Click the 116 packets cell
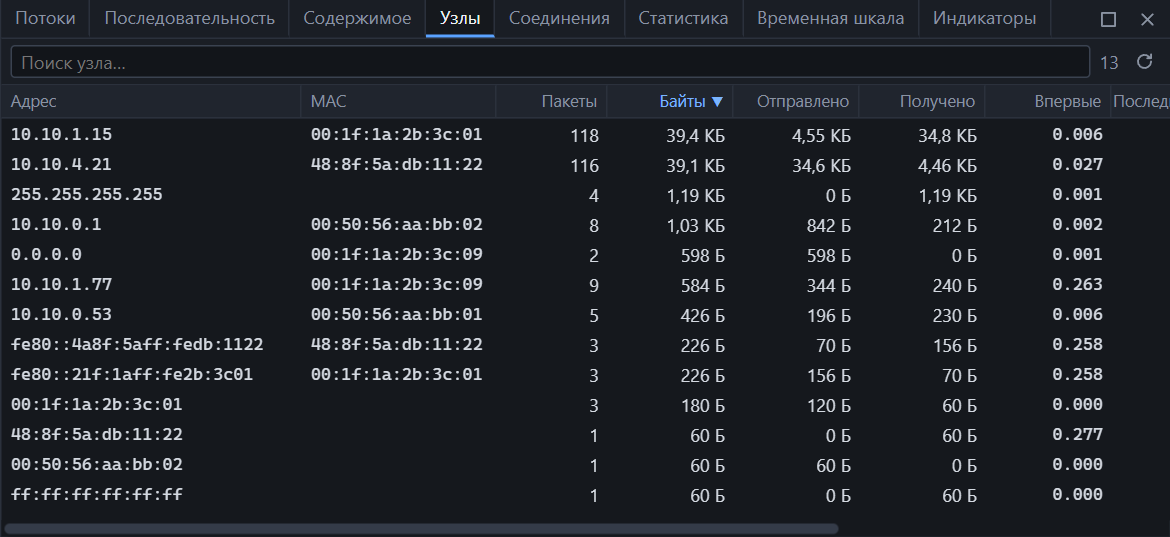Image resolution: width=1170 pixels, height=537 pixels. tap(584, 166)
